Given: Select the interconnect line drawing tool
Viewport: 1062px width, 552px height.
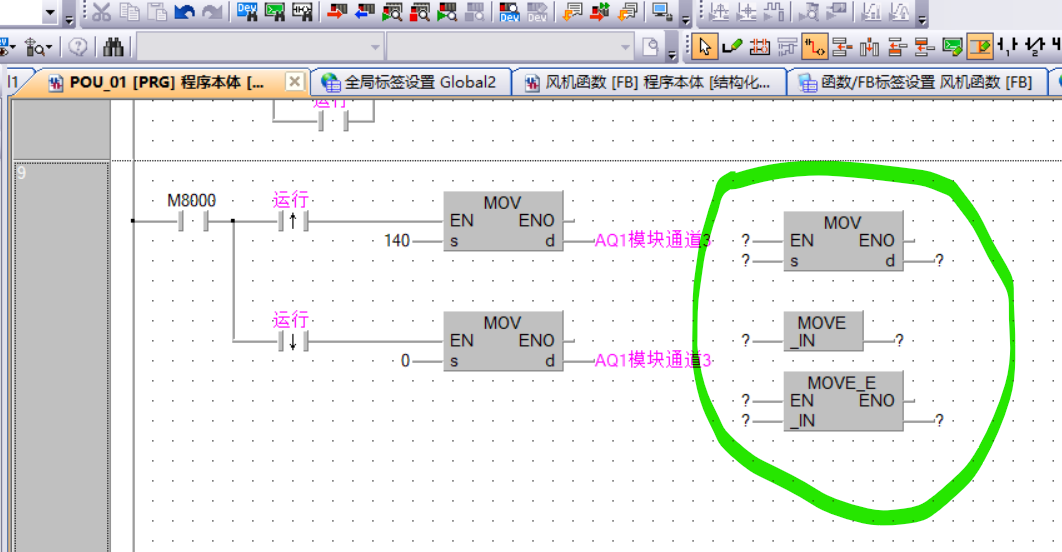Looking at the screenshot, I should point(732,46).
